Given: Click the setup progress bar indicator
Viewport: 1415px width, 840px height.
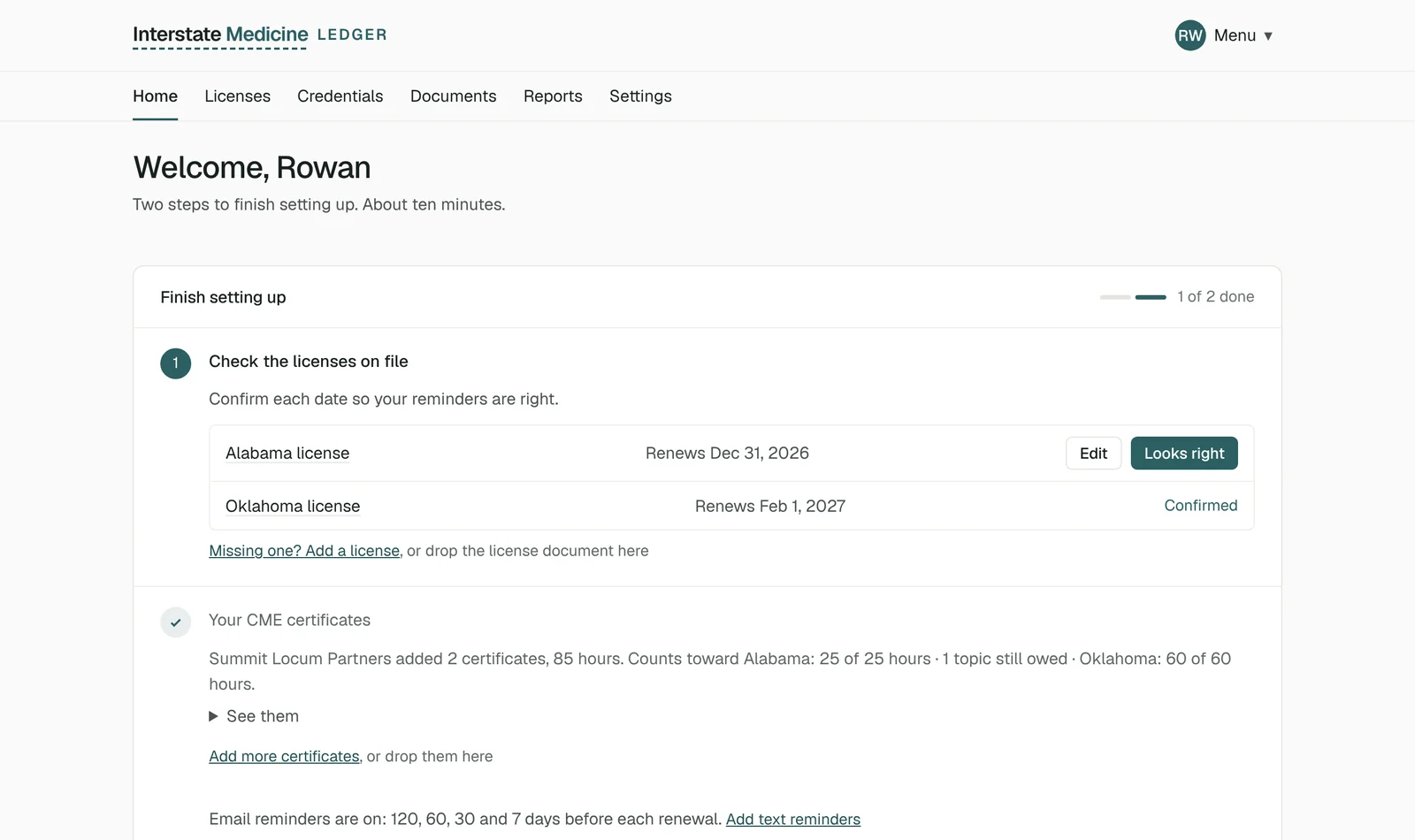Looking at the screenshot, I should point(1133,297).
